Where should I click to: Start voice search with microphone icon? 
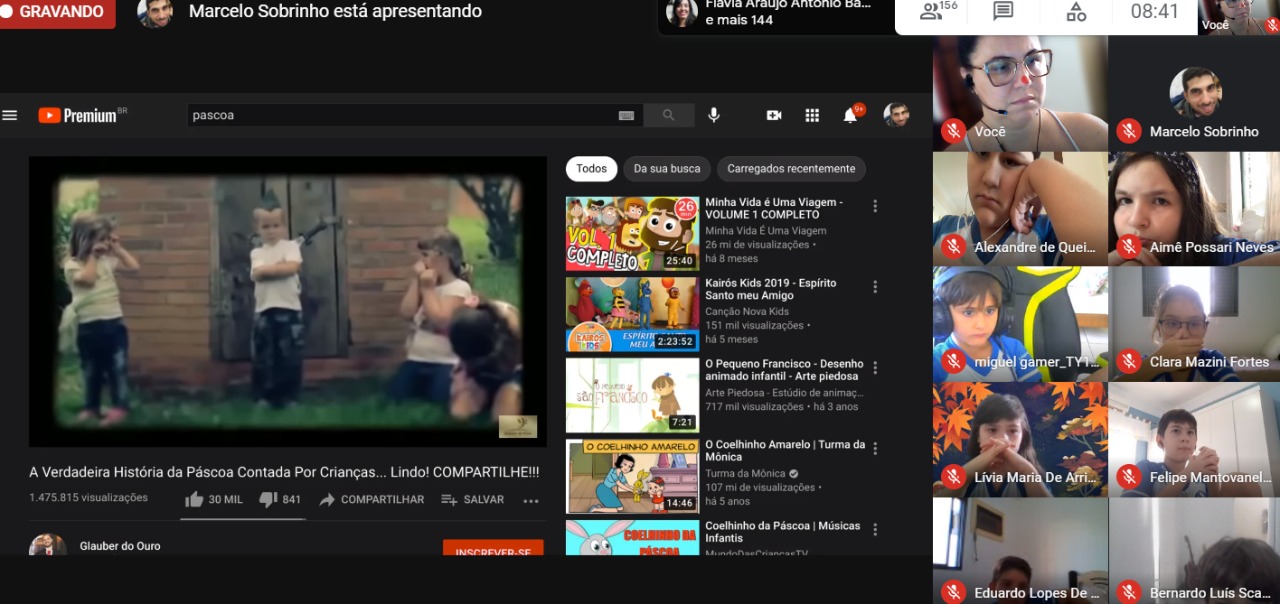pos(714,115)
